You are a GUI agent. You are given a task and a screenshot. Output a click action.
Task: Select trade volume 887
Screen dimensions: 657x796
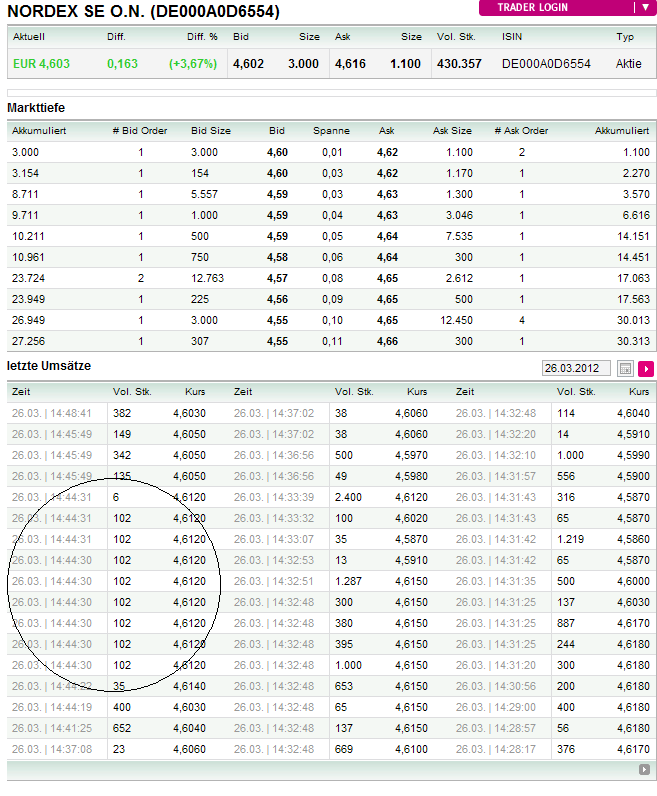click(x=566, y=623)
